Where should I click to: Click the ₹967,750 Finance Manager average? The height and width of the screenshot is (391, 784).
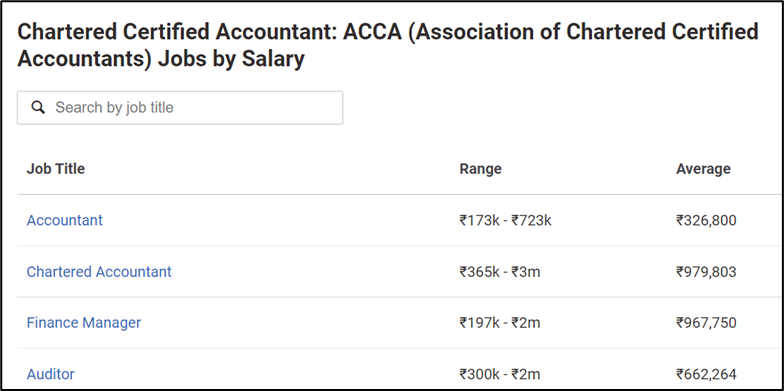click(x=706, y=322)
